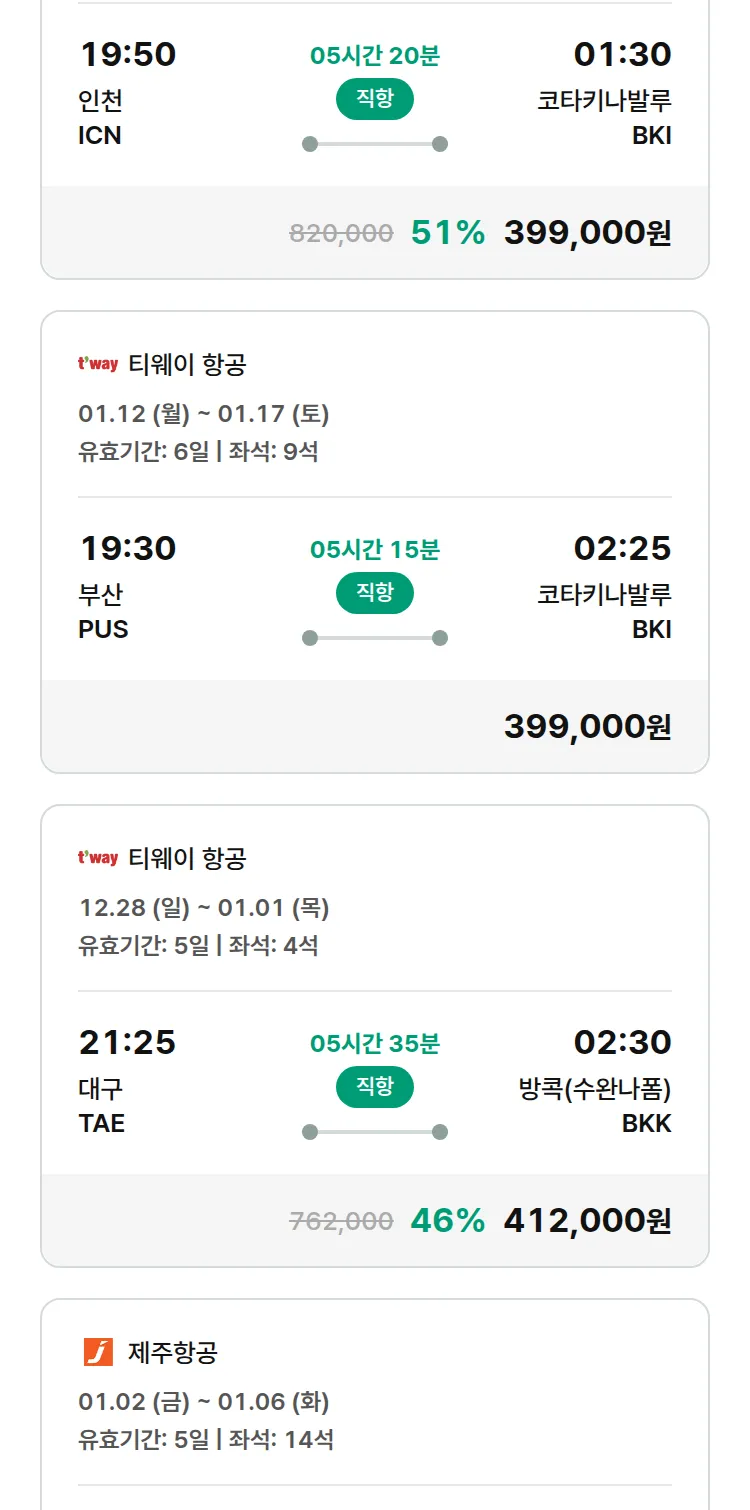Click 직항 badge on Daegu TAE flight

click(375, 1087)
